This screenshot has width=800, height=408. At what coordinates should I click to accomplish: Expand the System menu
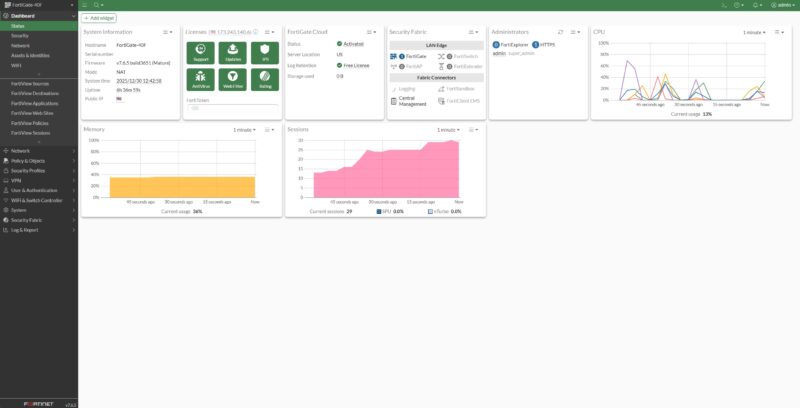(39, 210)
